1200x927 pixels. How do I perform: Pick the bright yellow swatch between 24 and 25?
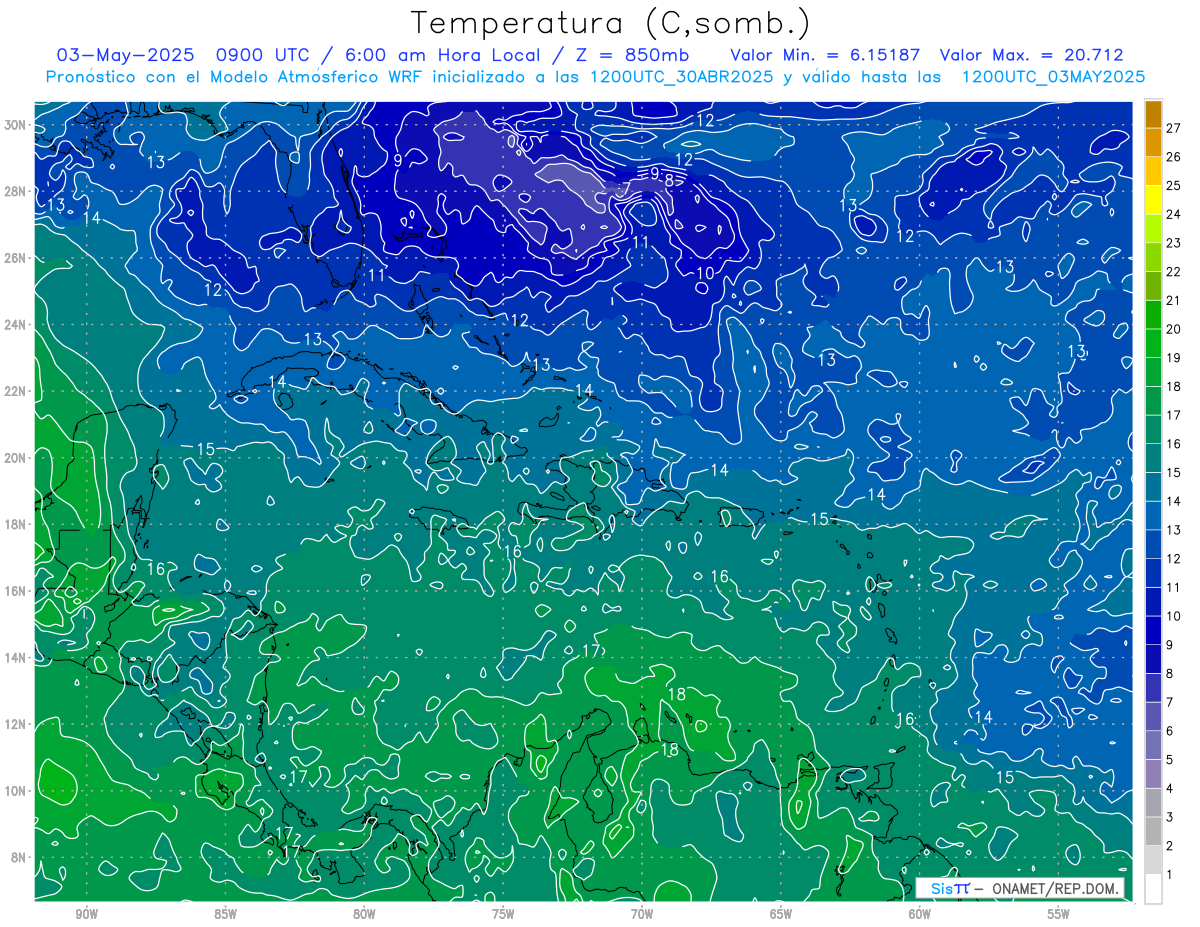(1153, 200)
